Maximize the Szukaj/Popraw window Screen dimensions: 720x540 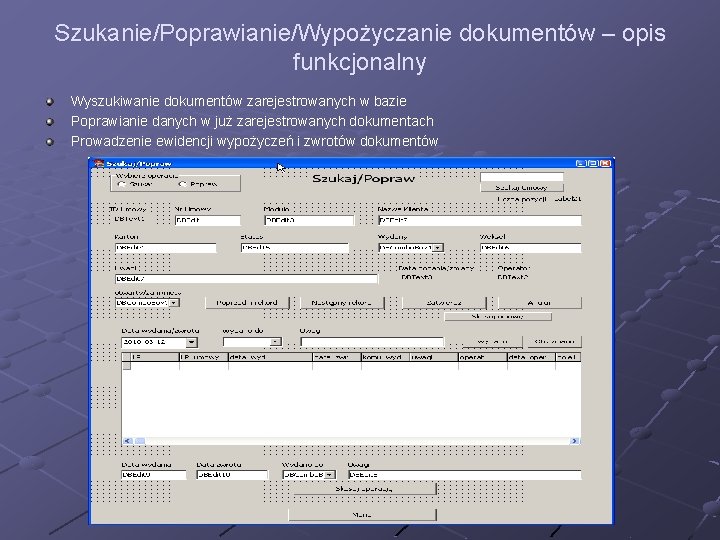coord(593,163)
